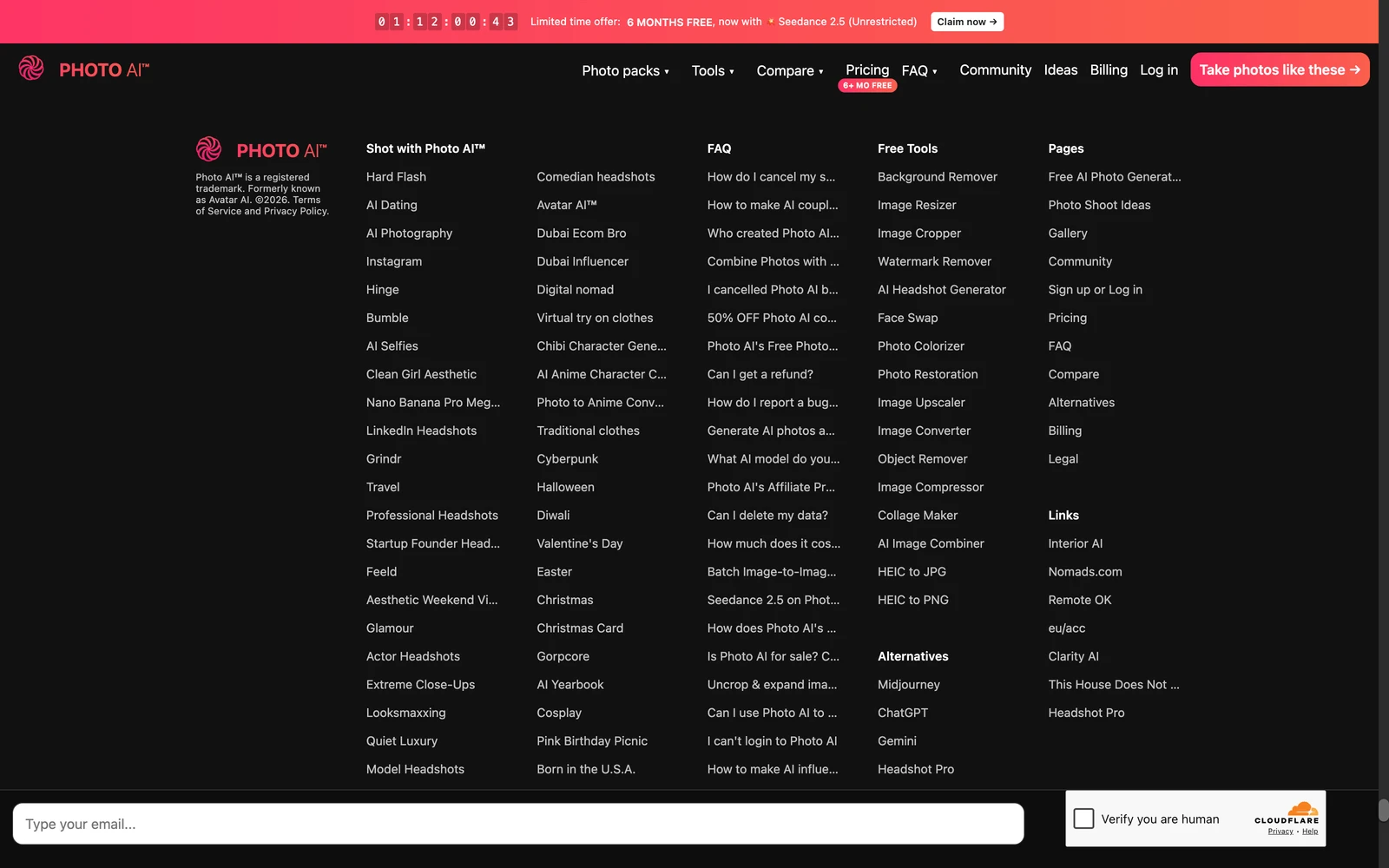
Task: Open Pink Birthday Picnic link
Action: (x=591, y=741)
